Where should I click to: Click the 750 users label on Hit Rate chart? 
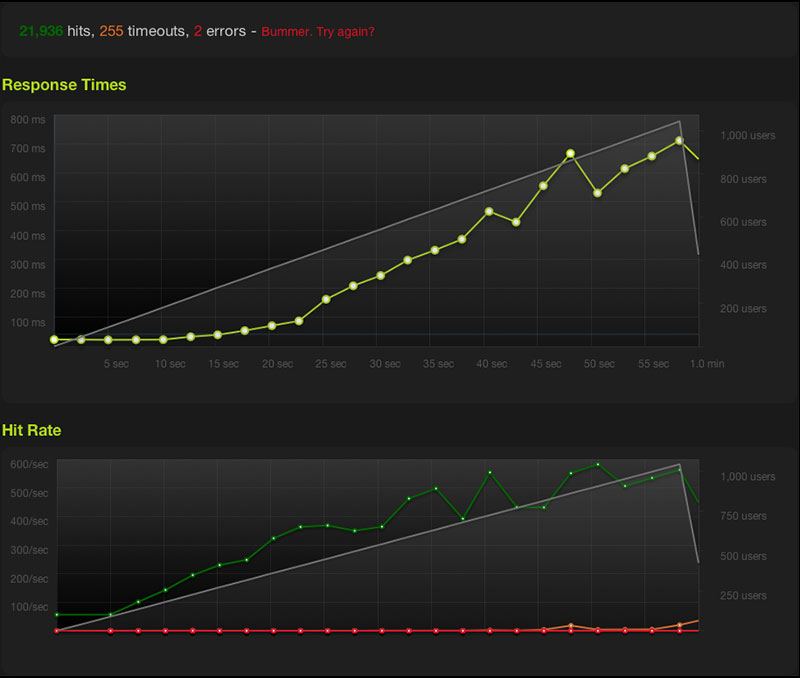tap(743, 516)
